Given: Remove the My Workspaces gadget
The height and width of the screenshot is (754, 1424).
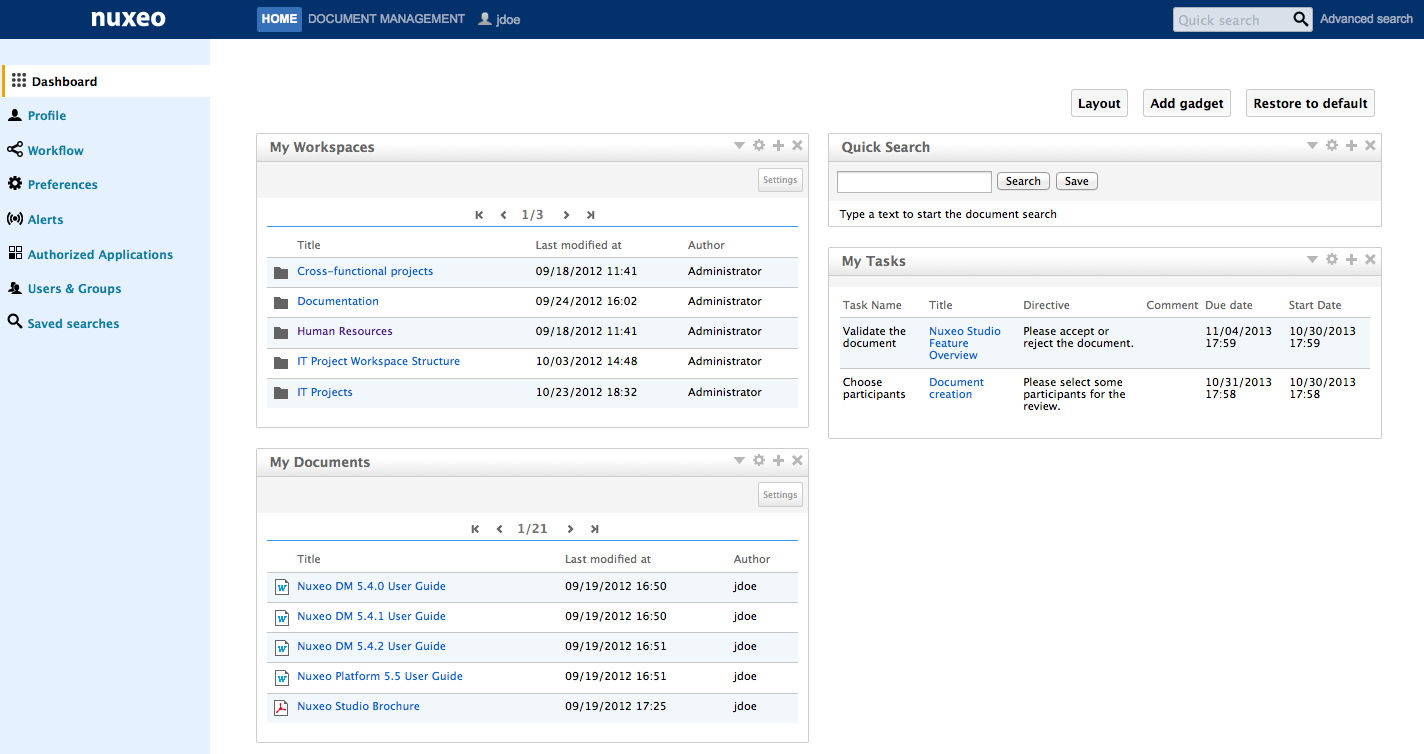Looking at the screenshot, I should click(x=797, y=146).
